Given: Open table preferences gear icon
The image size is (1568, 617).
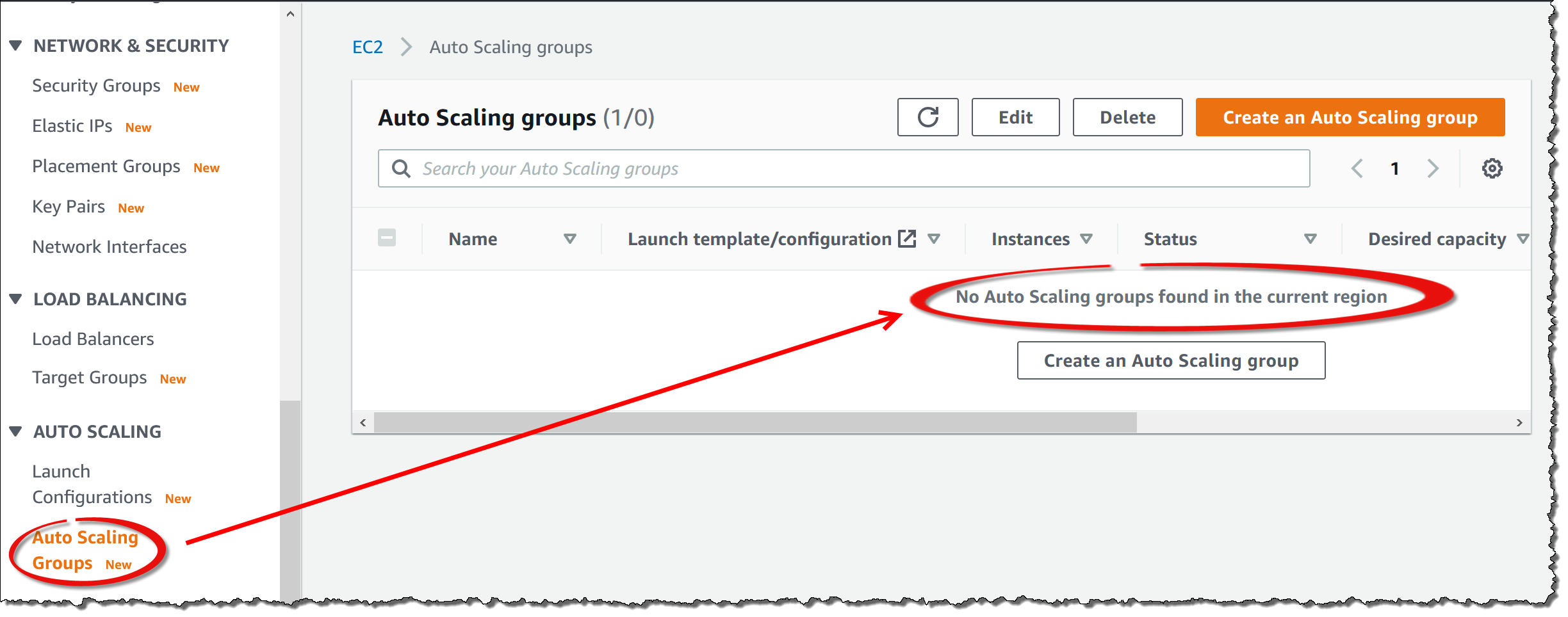Looking at the screenshot, I should coord(1492,168).
